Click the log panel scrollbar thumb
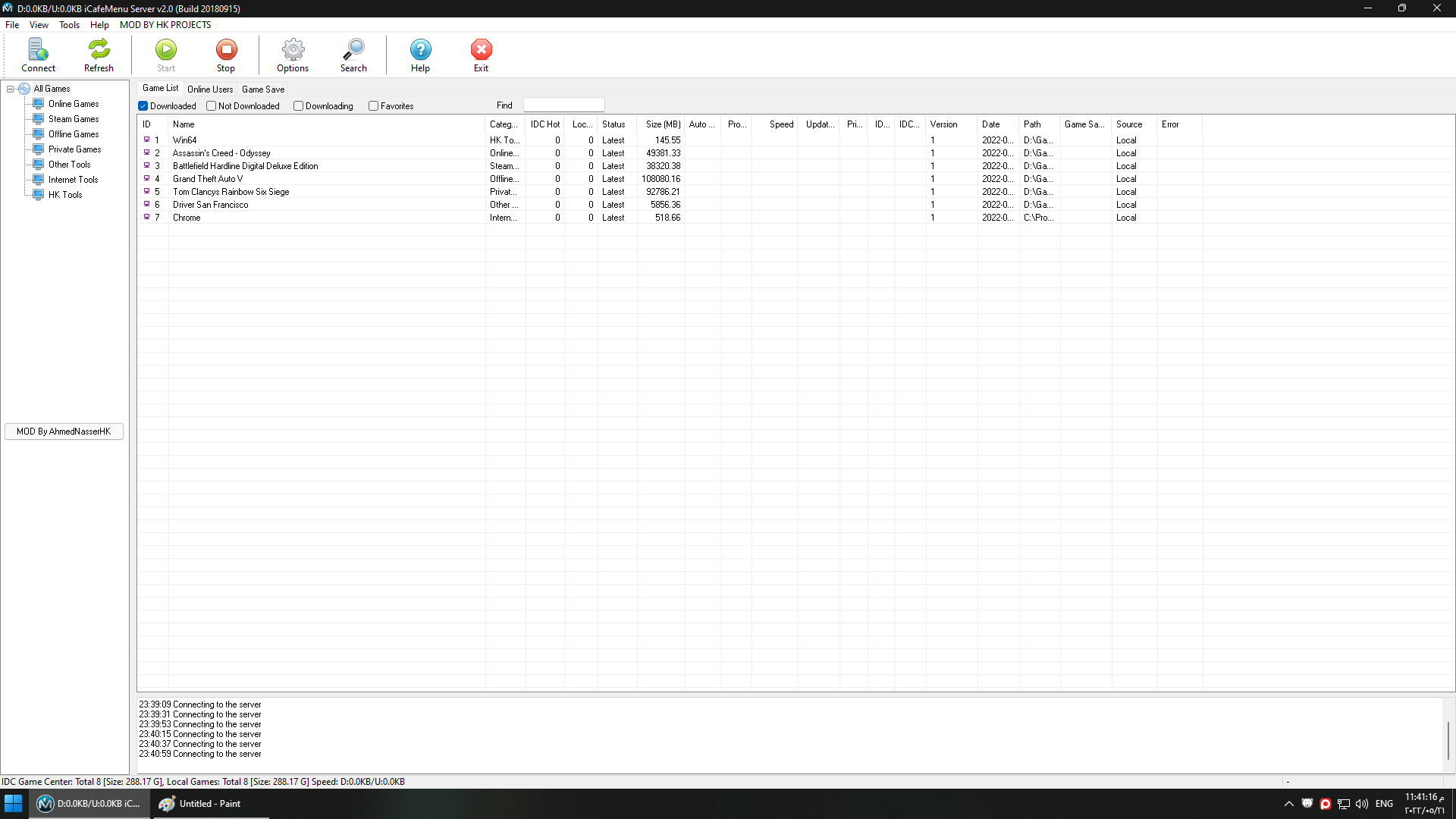The width and height of the screenshot is (1456, 819). pos(1448,739)
